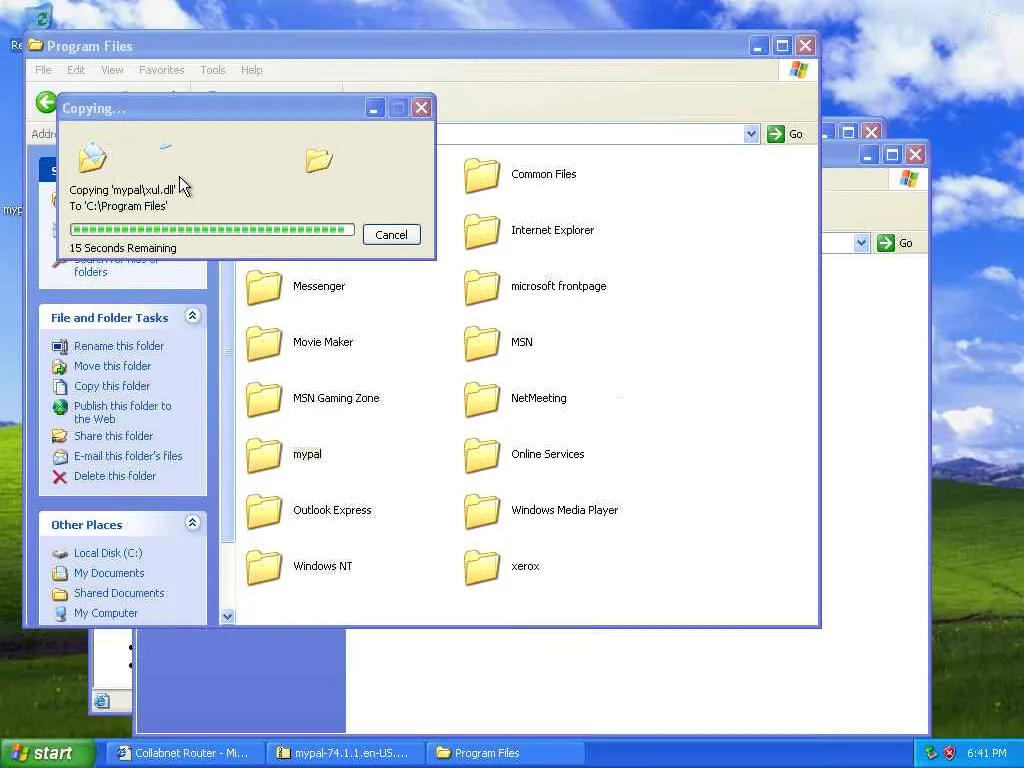Open the Edit menu
1024x768 pixels.
pyautogui.click(x=76, y=70)
